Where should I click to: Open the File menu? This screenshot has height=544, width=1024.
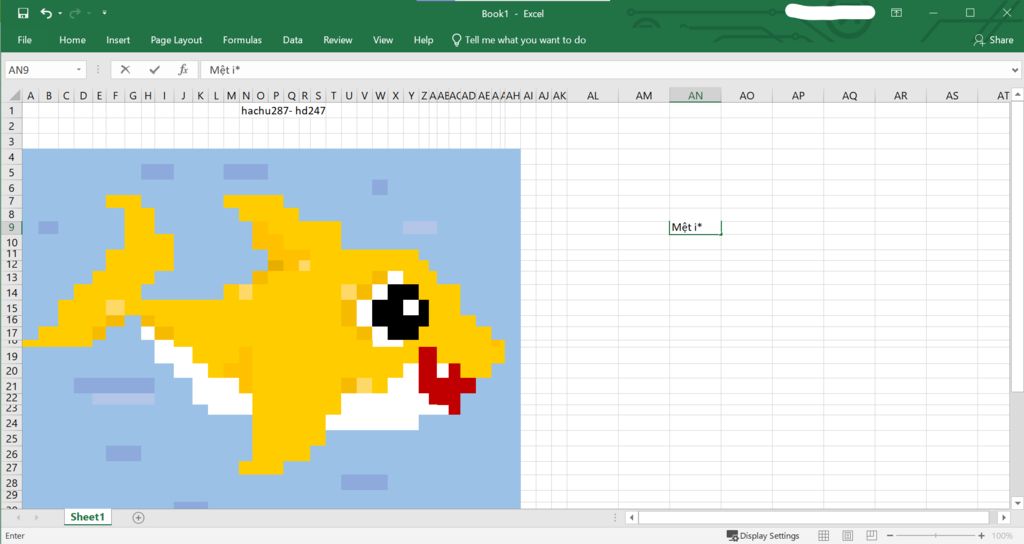25,40
